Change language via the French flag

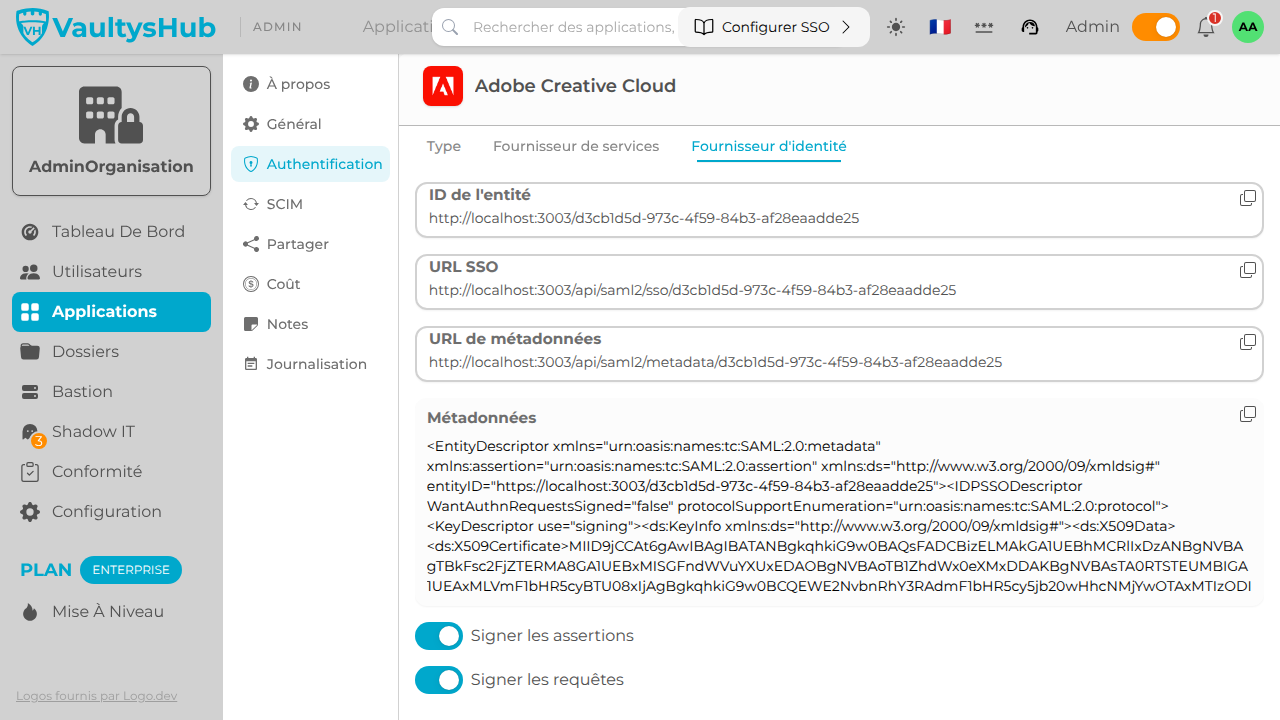(940, 27)
